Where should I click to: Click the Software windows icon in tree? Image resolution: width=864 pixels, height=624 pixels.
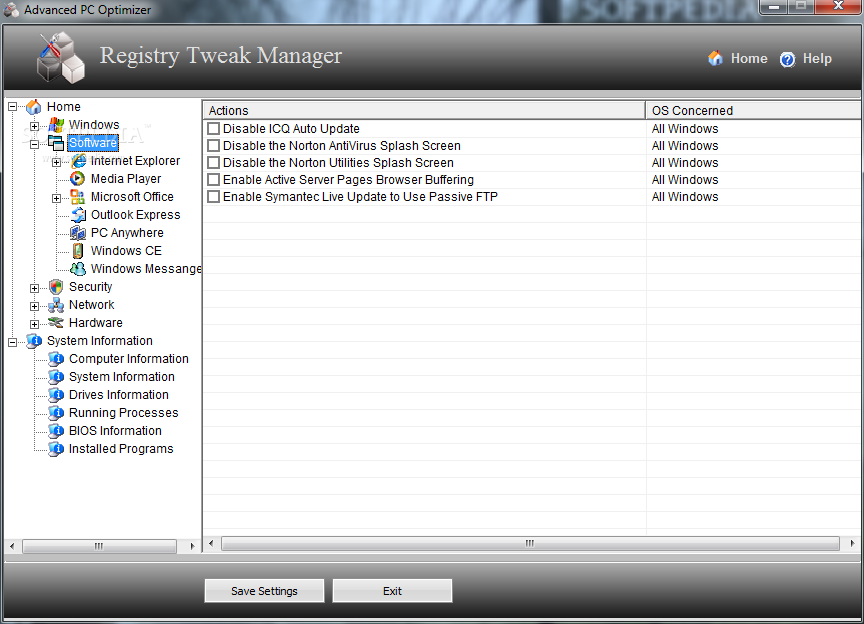56,143
